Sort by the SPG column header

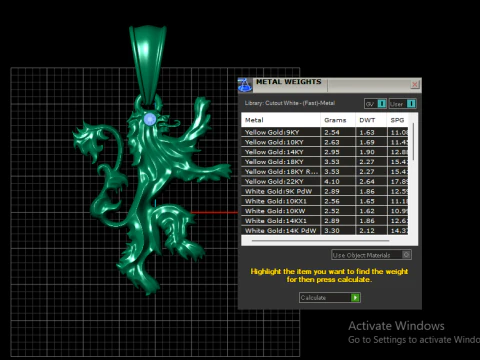tap(397, 120)
